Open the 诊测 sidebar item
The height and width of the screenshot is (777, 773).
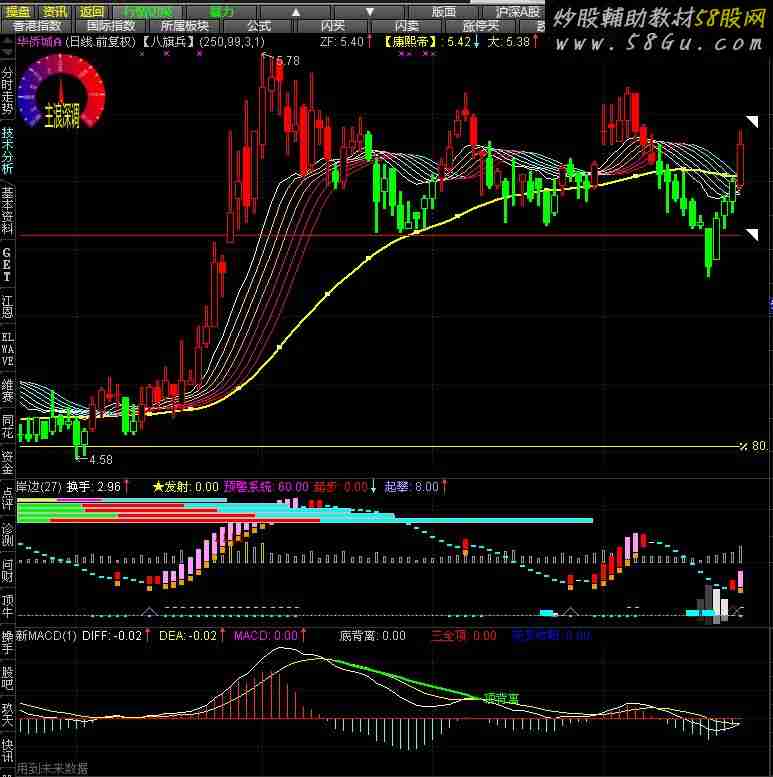tap(7, 535)
